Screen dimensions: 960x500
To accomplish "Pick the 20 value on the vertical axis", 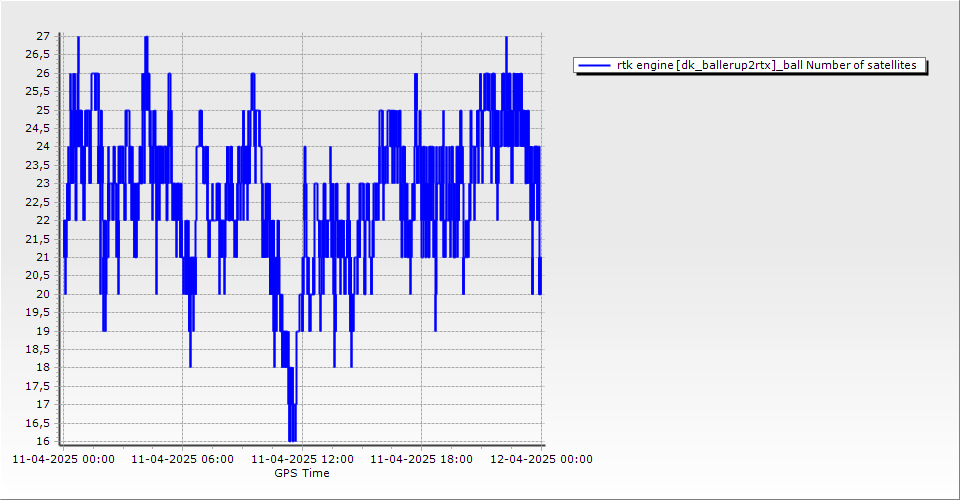I will pyautogui.click(x=42, y=294).
